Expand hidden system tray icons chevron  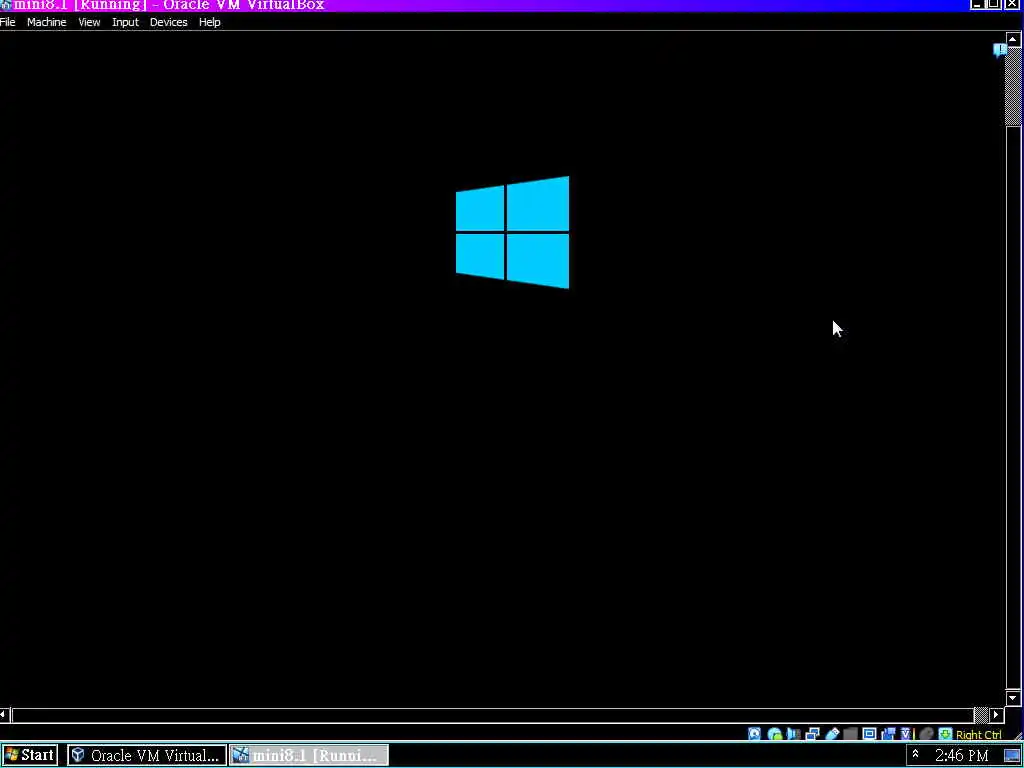click(916, 754)
